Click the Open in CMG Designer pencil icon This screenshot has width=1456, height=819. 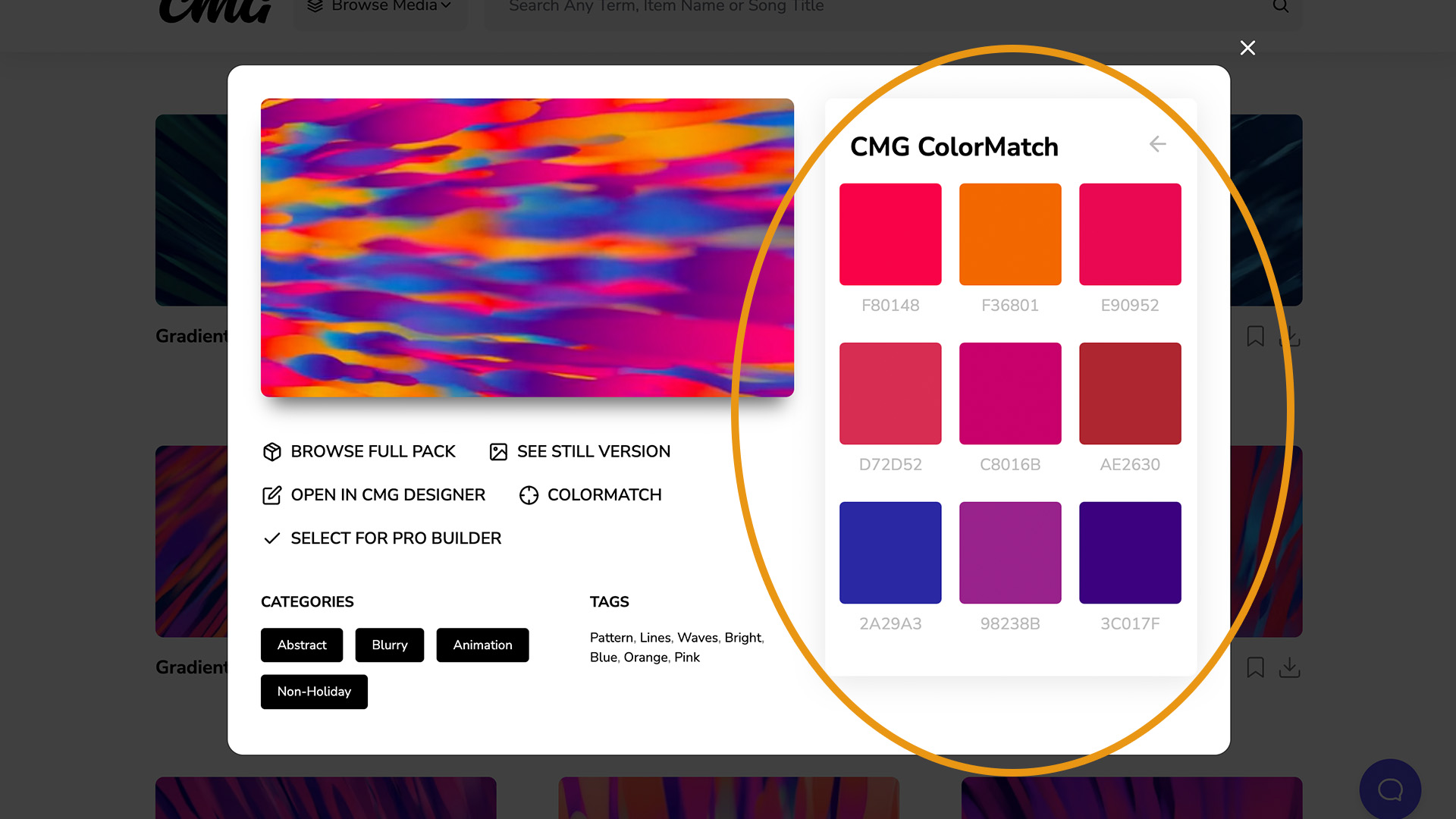click(x=272, y=495)
